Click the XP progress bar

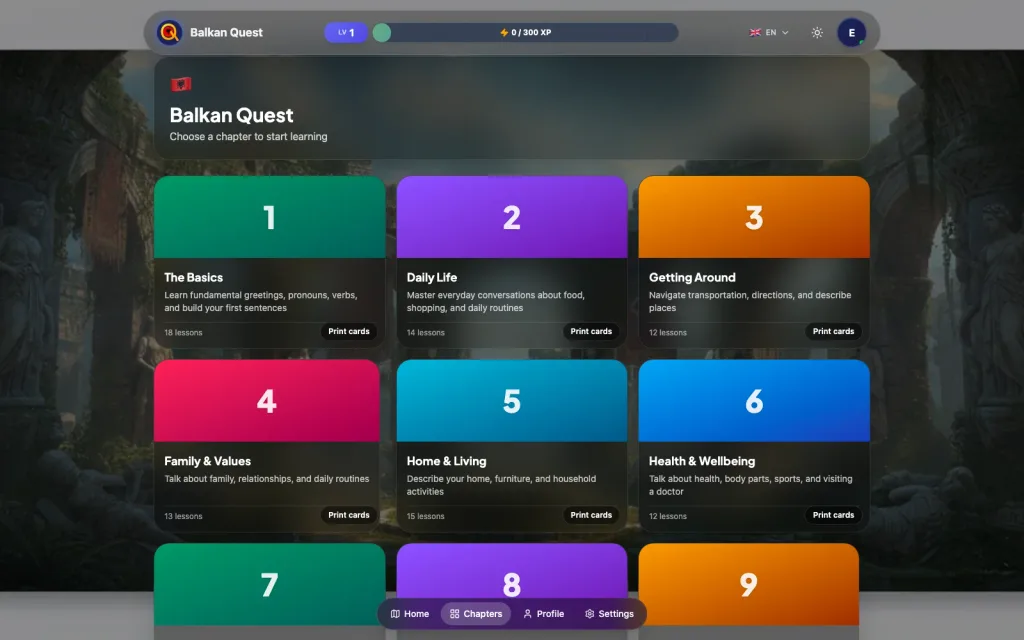(525, 32)
